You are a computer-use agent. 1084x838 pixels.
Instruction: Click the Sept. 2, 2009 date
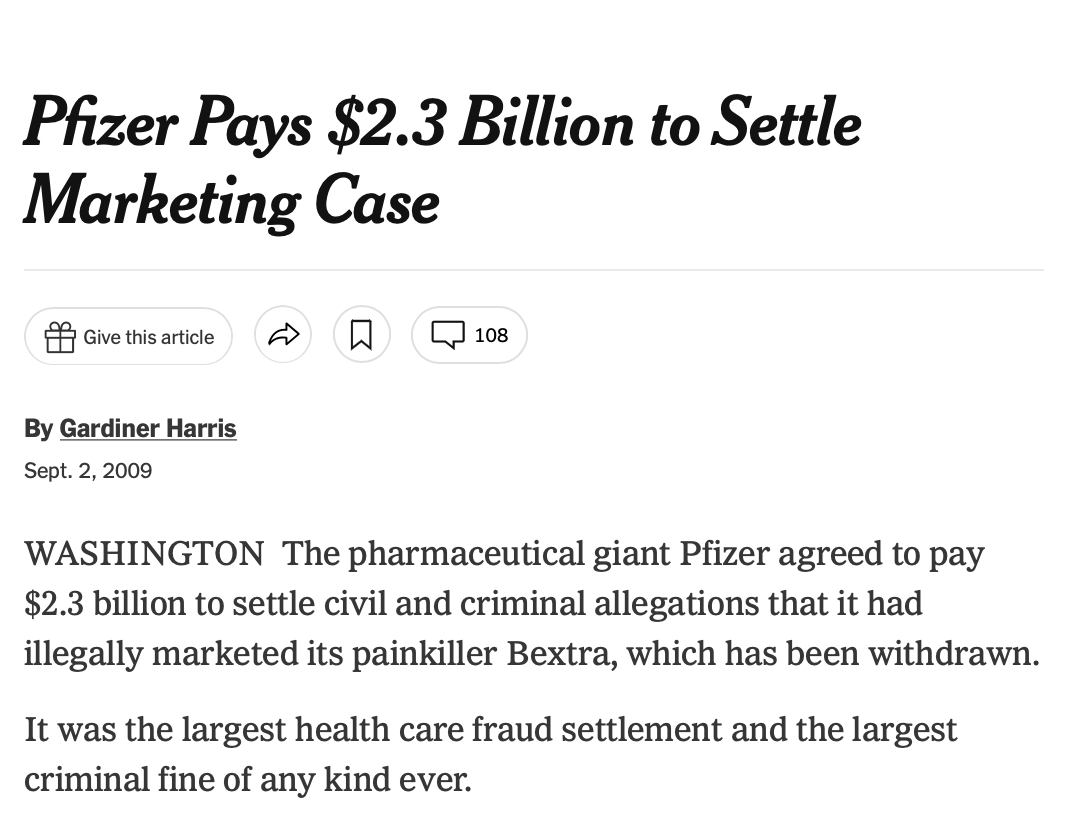click(88, 470)
